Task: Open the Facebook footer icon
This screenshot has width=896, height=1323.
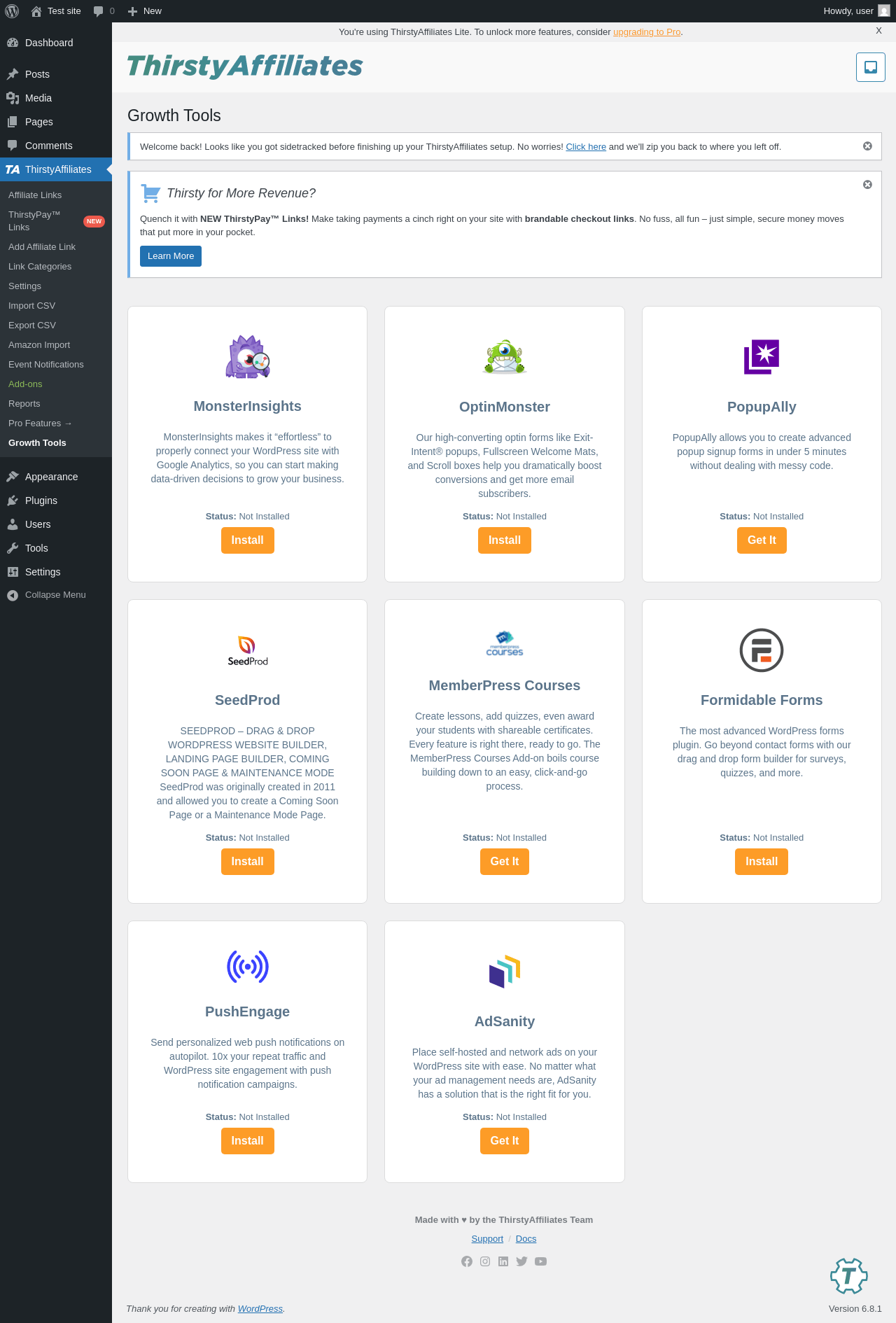Action: tap(467, 1261)
